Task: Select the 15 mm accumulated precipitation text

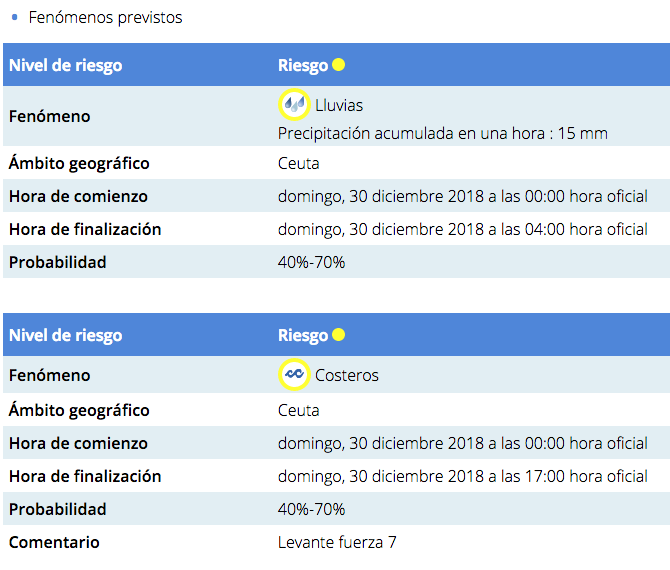Action: pyautogui.click(x=442, y=133)
